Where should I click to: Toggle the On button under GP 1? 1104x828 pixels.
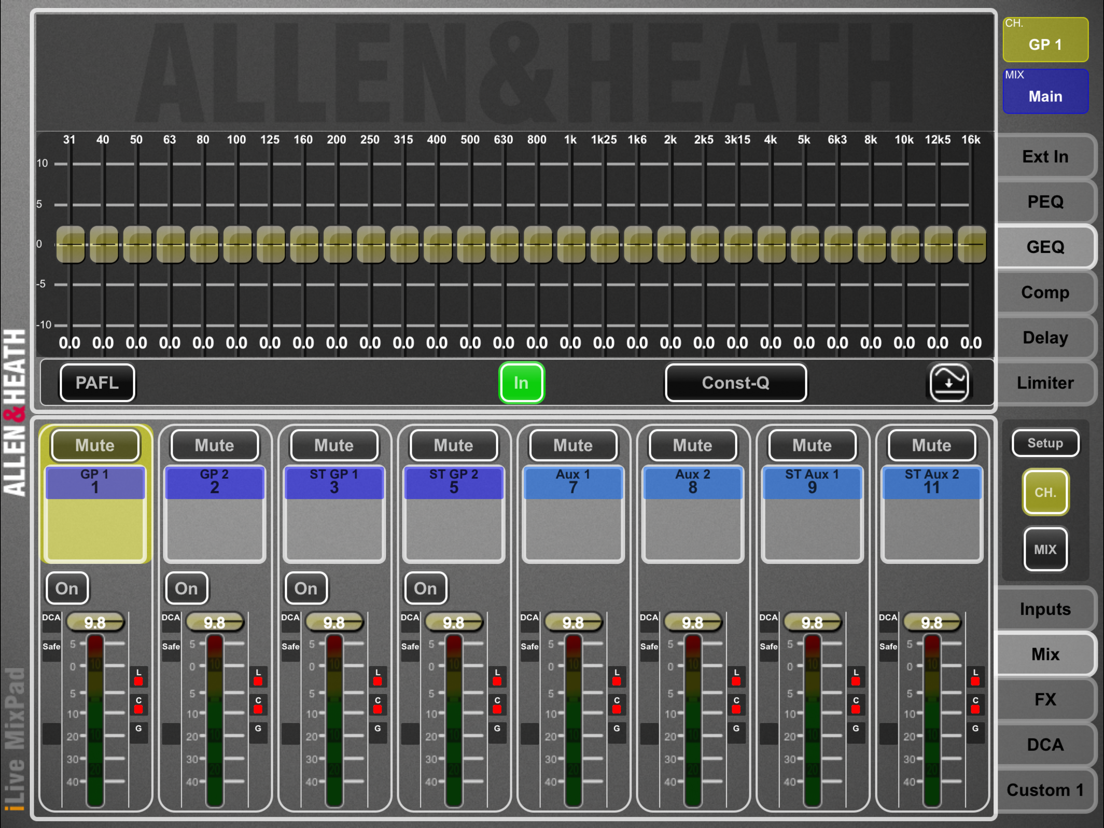point(67,588)
